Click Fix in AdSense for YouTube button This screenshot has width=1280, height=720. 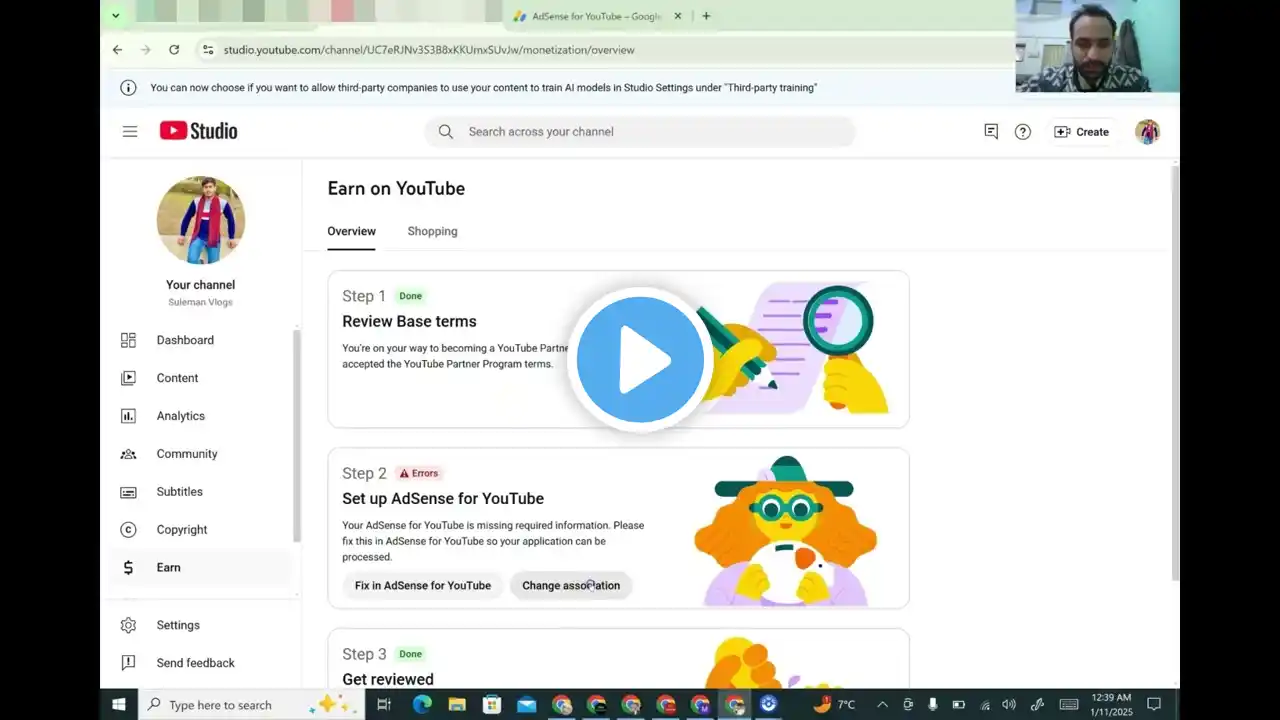pos(423,585)
